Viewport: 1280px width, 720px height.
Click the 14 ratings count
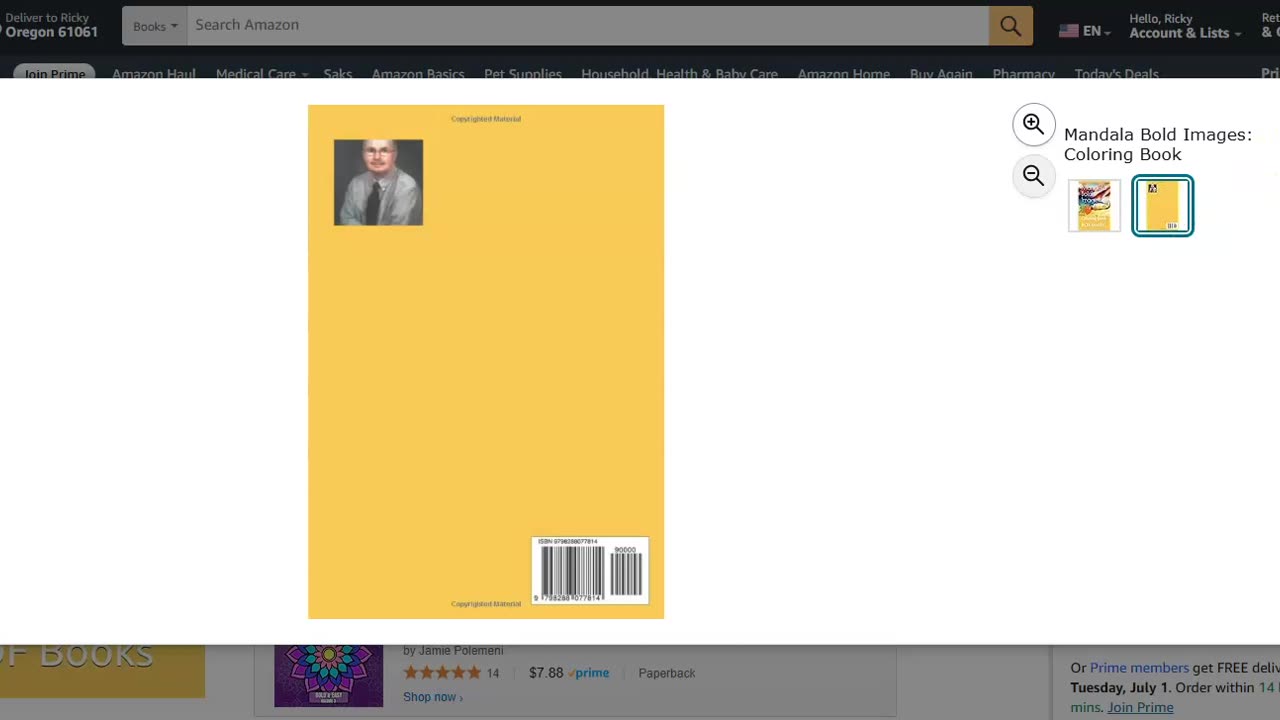493,674
